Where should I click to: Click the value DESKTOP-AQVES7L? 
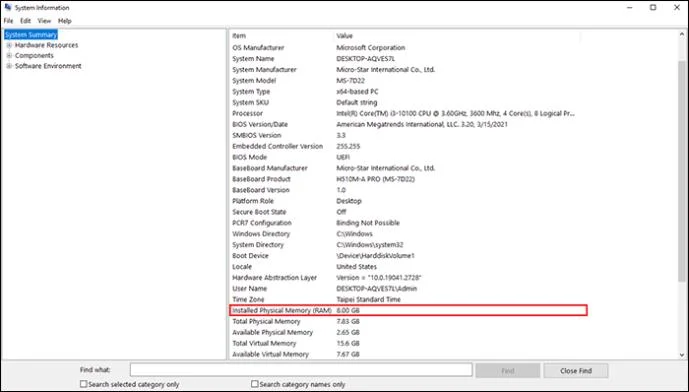366,58
